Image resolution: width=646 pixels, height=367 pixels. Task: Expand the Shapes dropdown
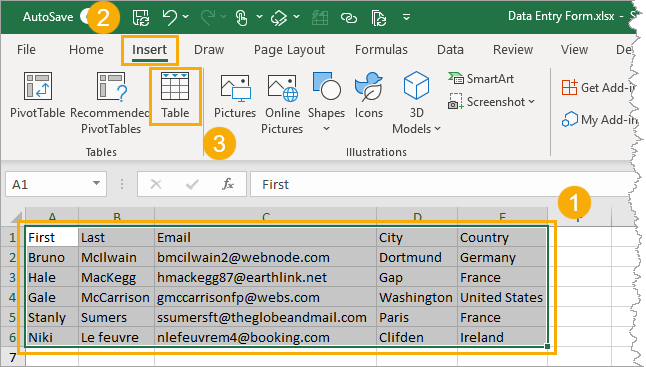[x=326, y=129]
